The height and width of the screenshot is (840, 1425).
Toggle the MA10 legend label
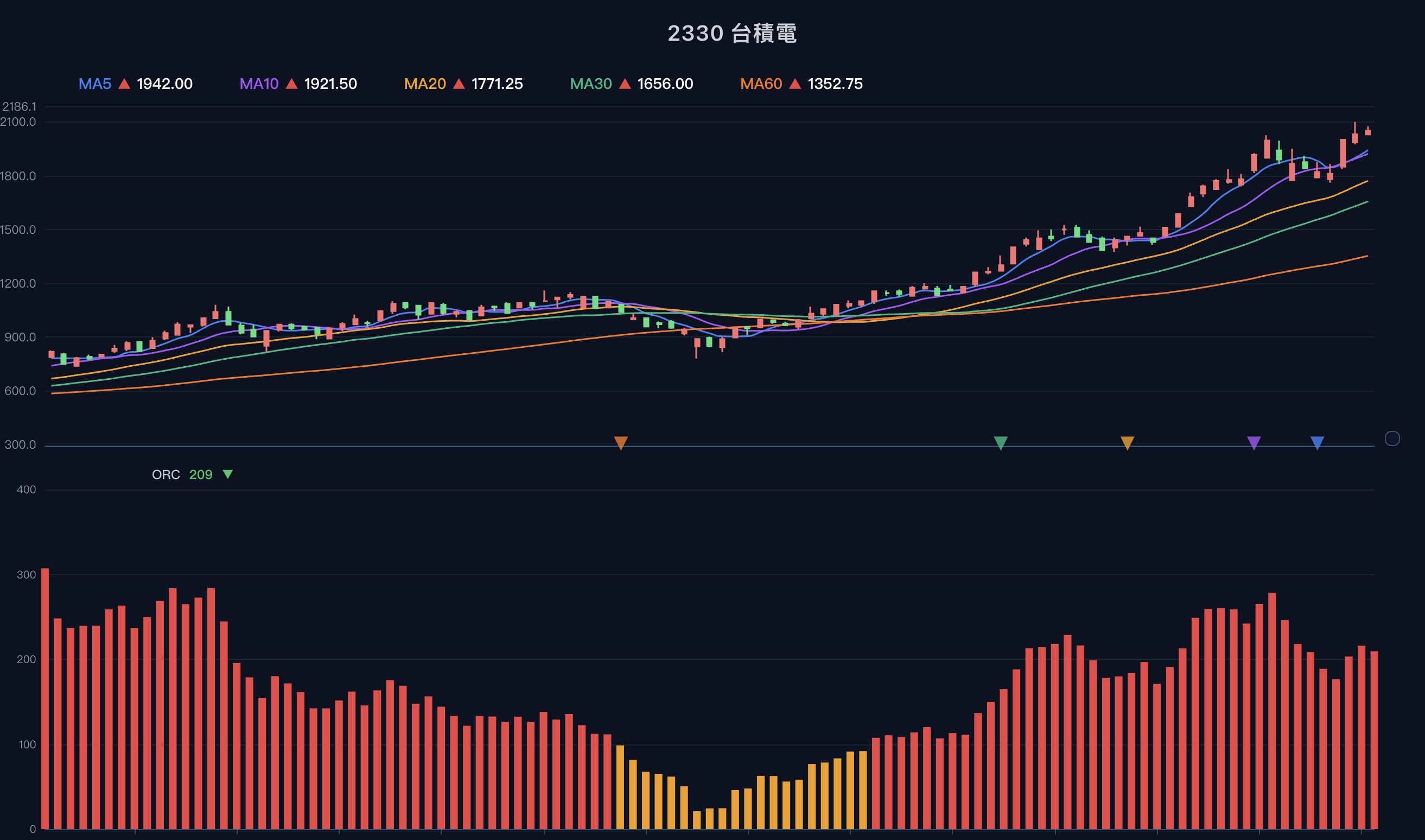click(x=259, y=84)
